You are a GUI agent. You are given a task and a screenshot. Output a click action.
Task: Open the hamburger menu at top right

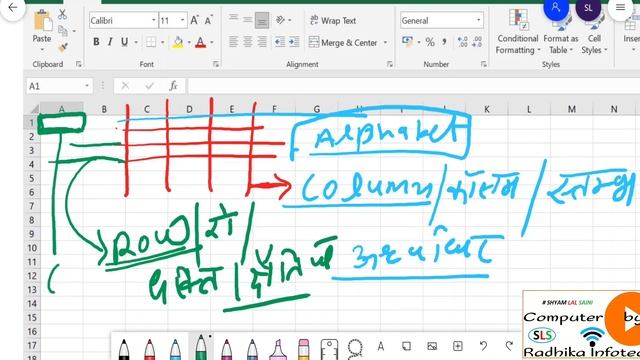pyautogui.click(x=620, y=8)
